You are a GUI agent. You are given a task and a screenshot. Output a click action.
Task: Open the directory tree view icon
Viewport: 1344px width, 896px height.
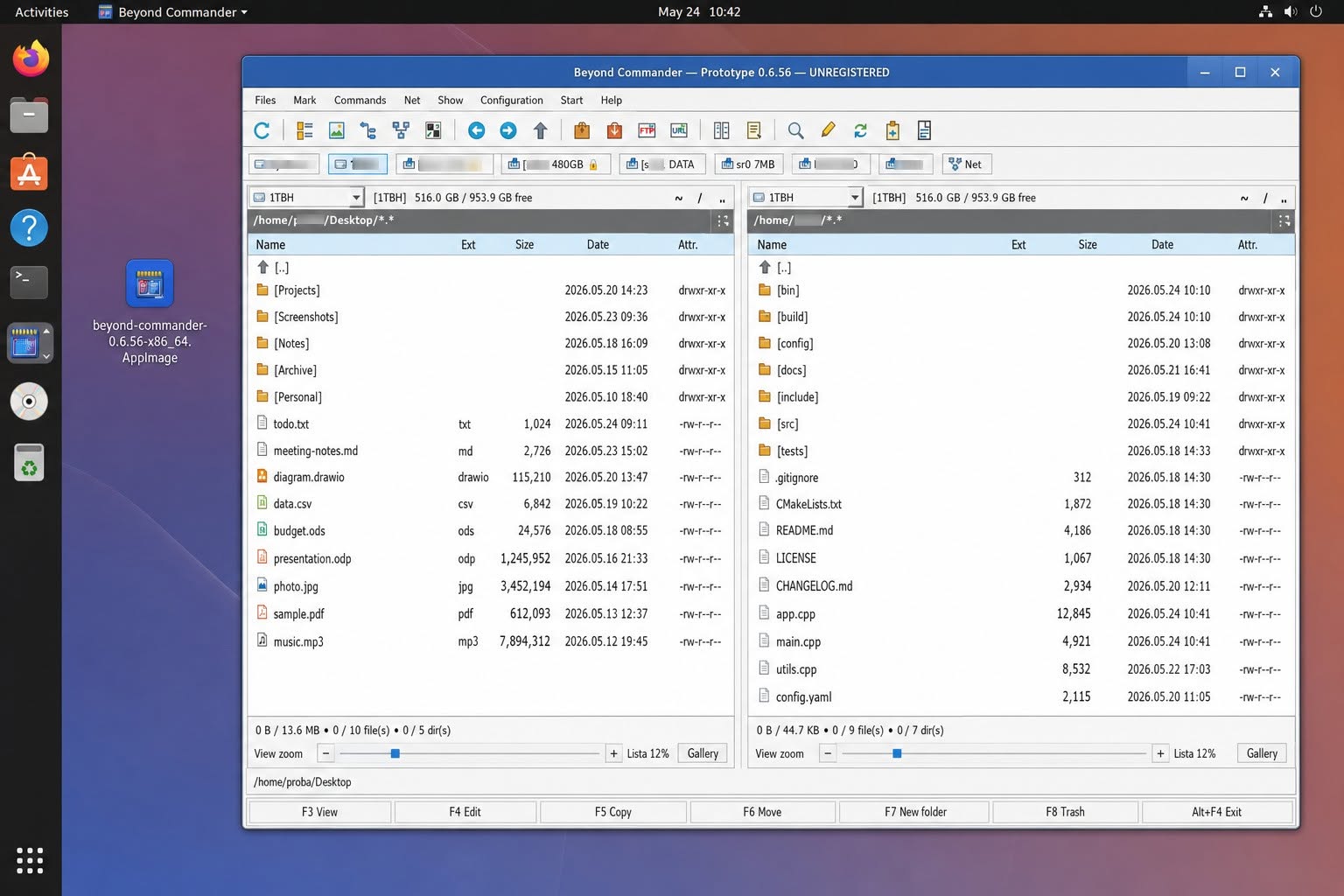pyautogui.click(x=368, y=131)
